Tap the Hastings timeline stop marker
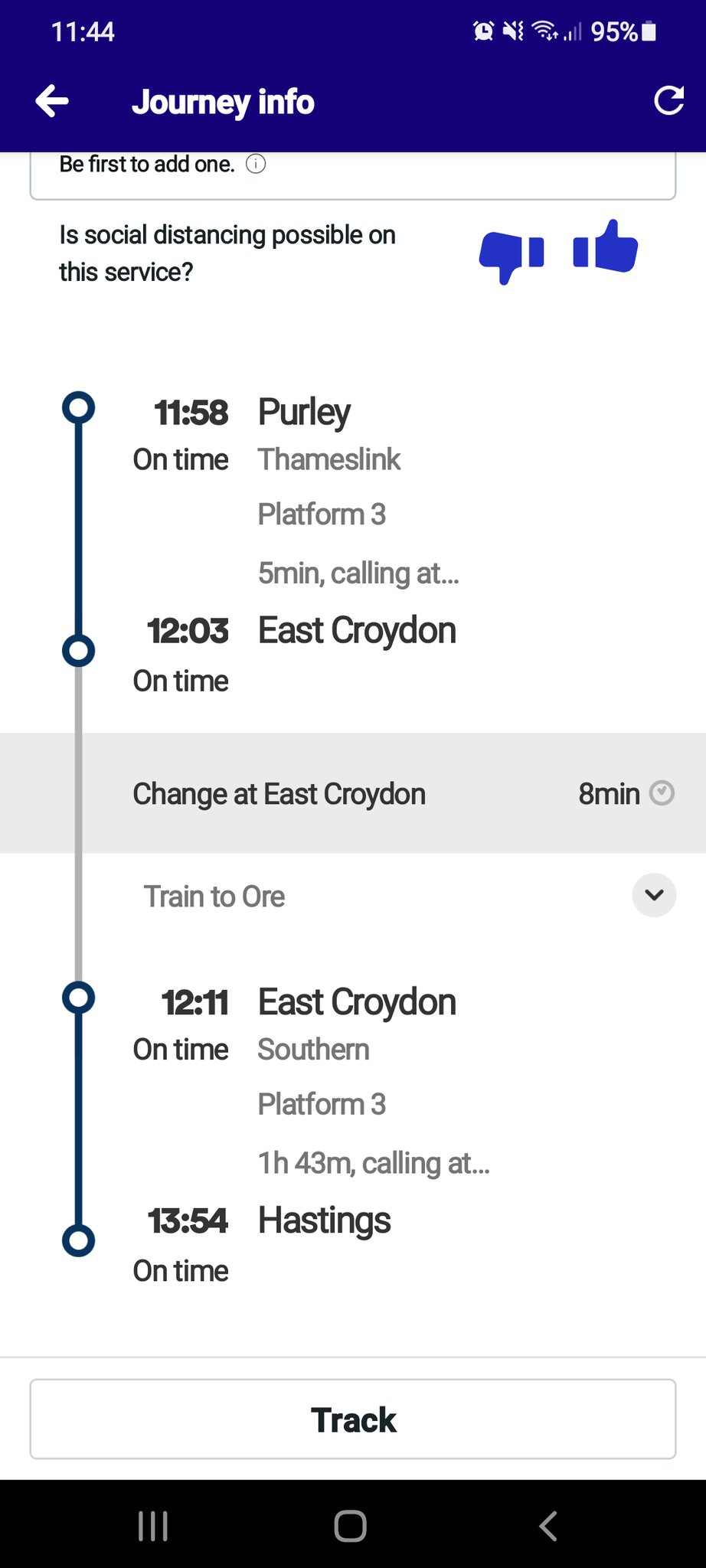 (x=78, y=1240)
